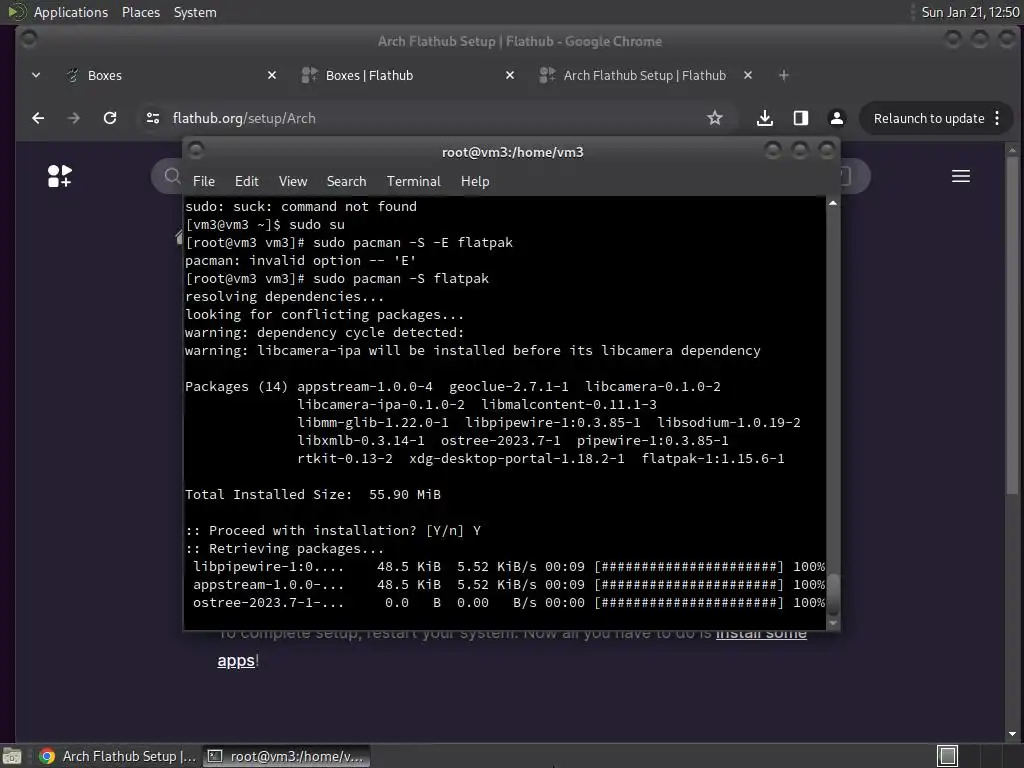Click the Chrome page scrollbar thumb
This screenshot has height=768, width=1024.
tap(1012, 325)
